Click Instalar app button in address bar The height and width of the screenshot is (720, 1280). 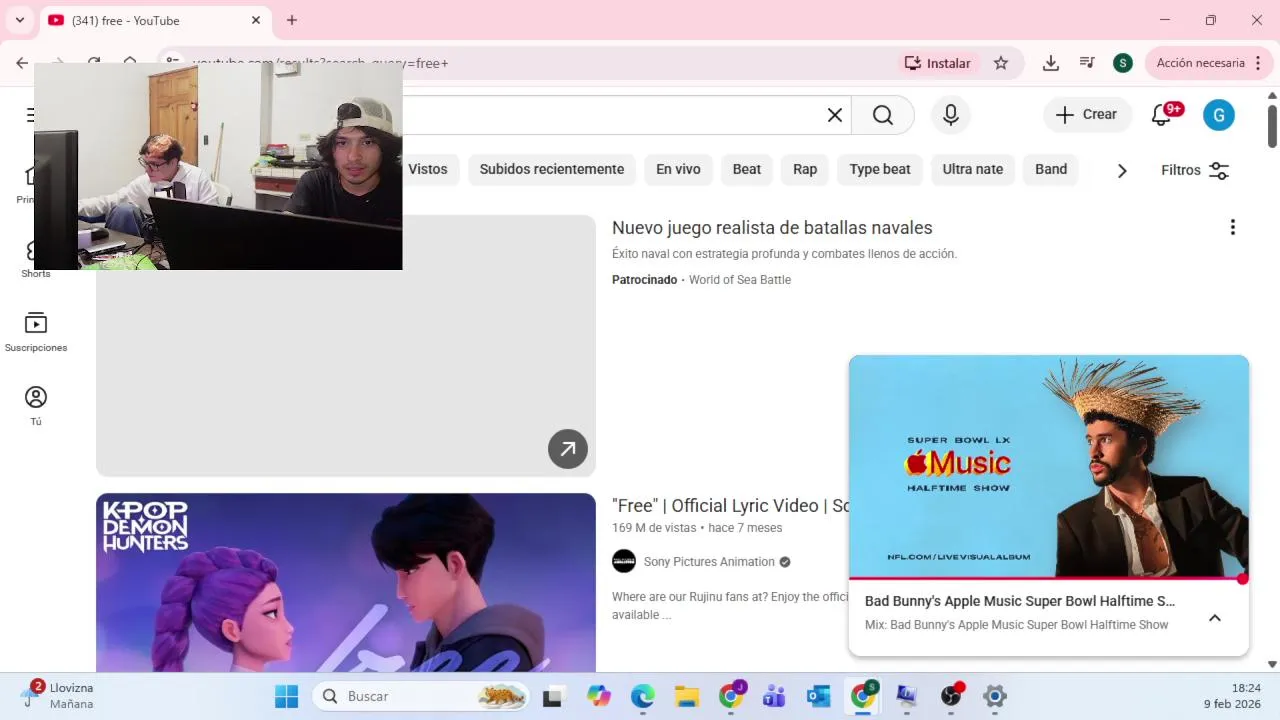[938, 63]
